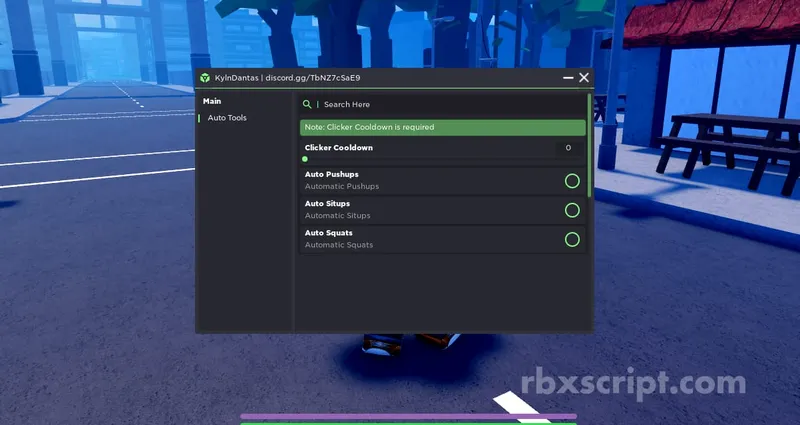Toggle Auto Squats on
Image resolution: width=800 pixels, height=425 pixels.
pyautogui.click(x=572, y=239)
